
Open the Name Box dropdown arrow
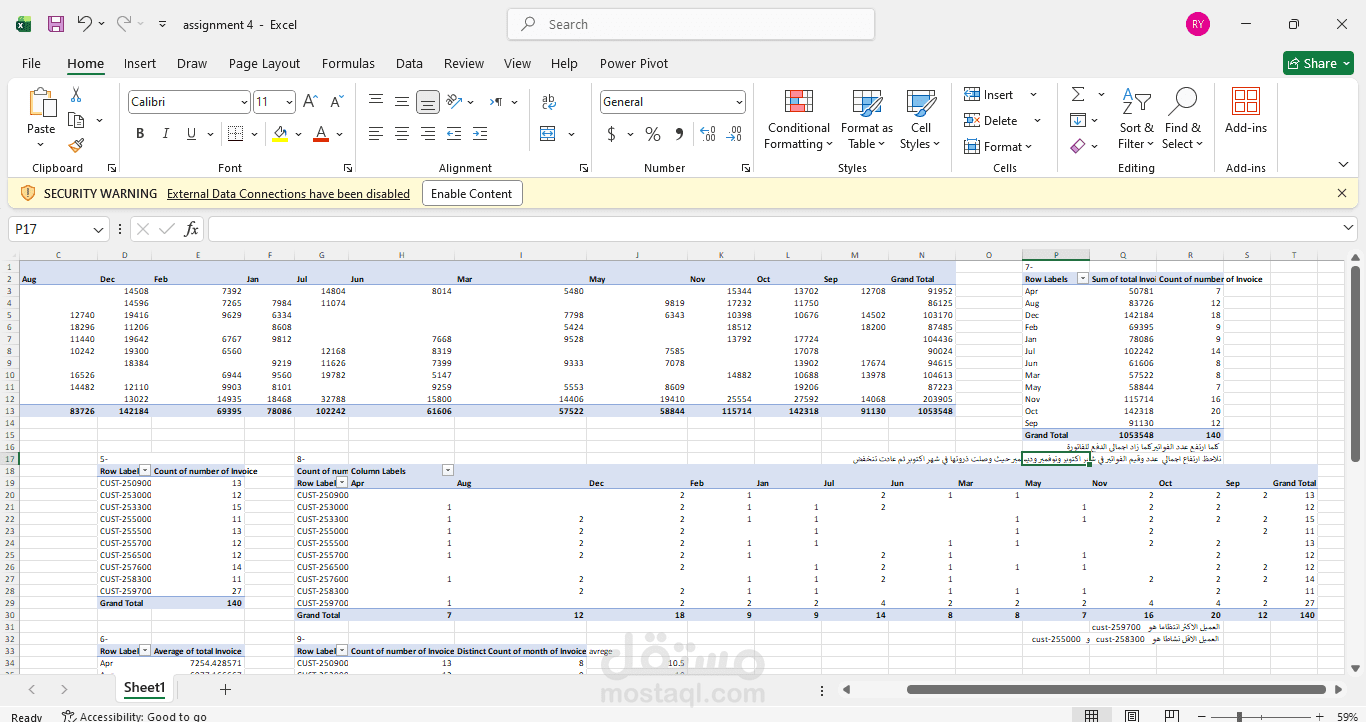(98, 230)
